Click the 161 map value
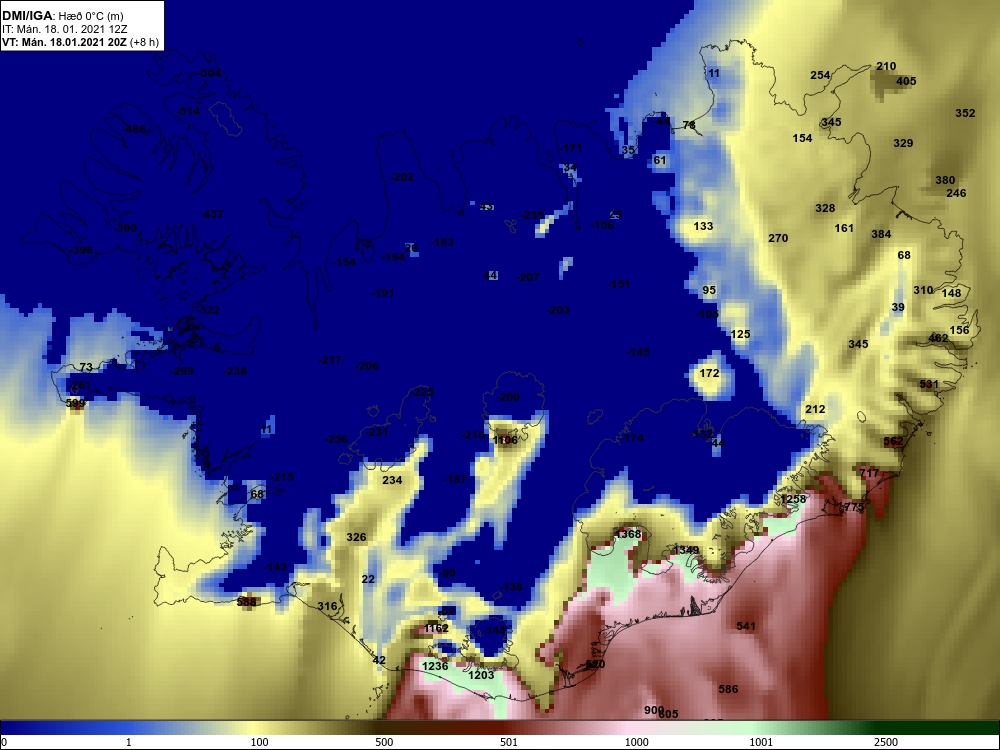1000x750 pixels. click(844, 228)
